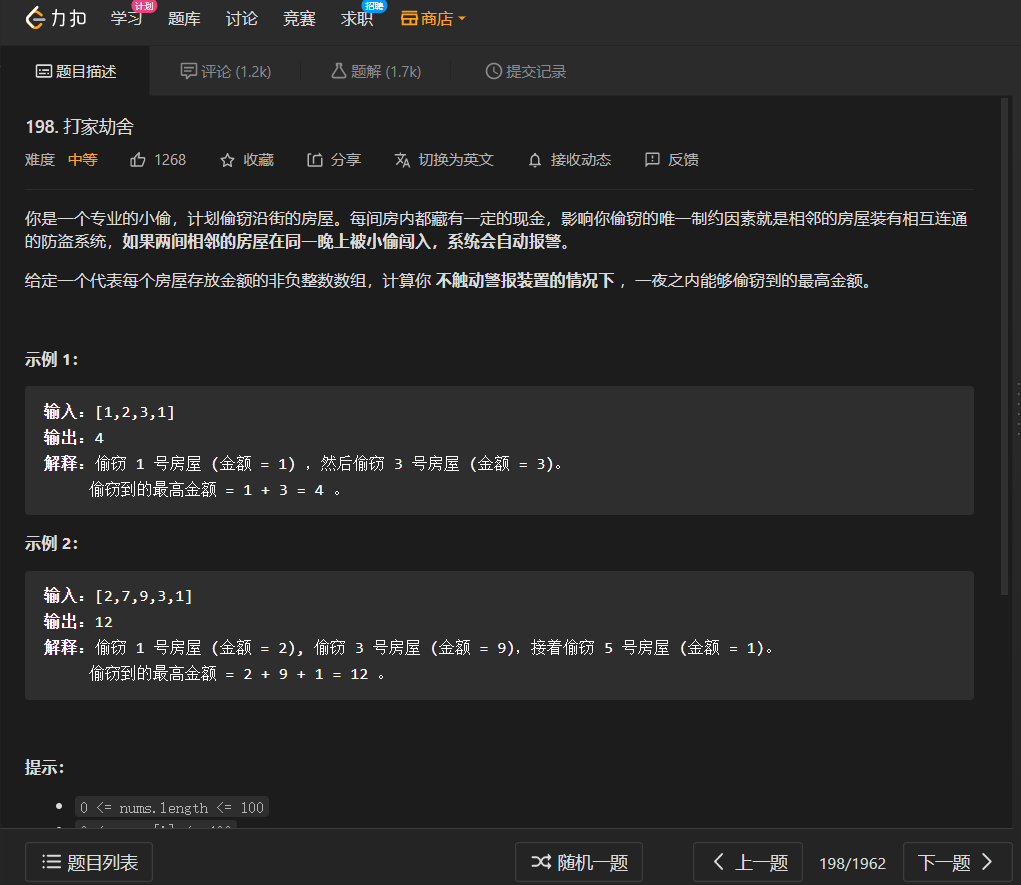Click the 反馈 feedback text
This screenshot has height=885, width=1021.
[x=683, y=160]
